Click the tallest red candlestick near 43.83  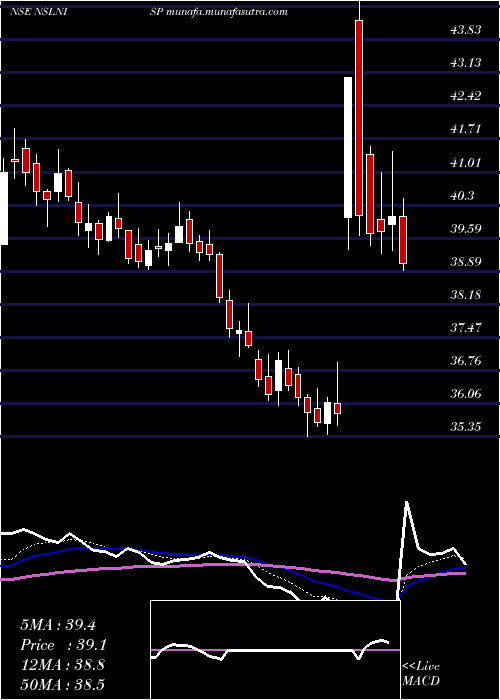click(358, 118)
